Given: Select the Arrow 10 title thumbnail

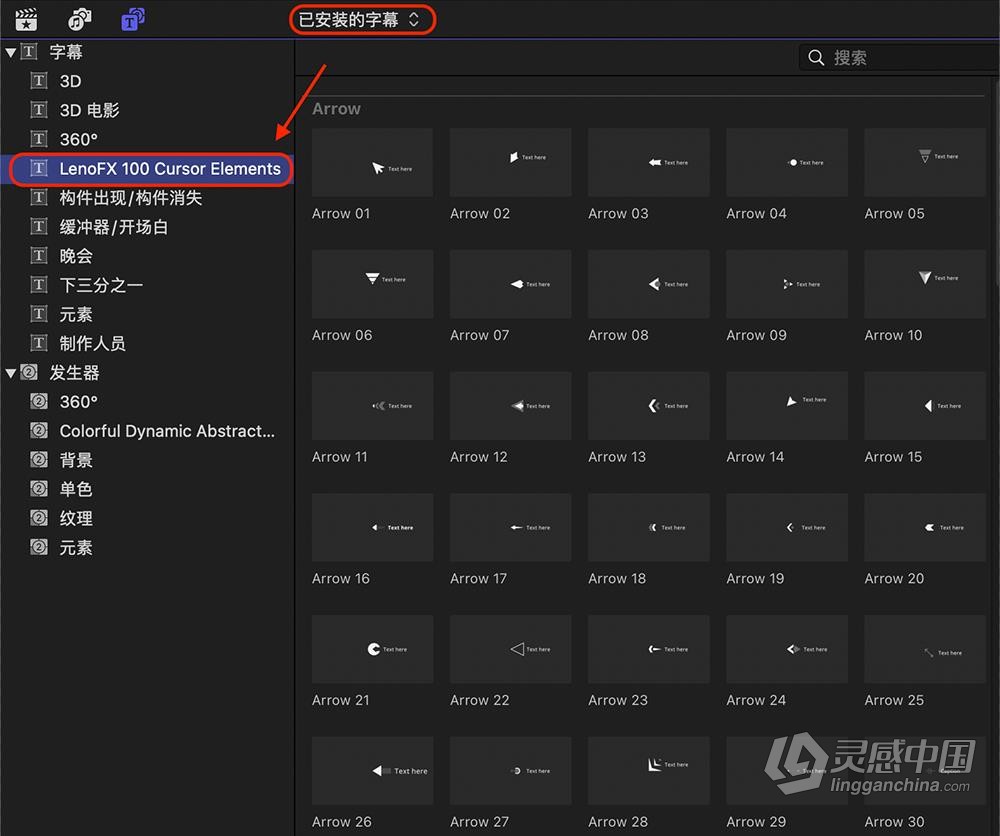Looking at the screenshot, I should (925, 284).
